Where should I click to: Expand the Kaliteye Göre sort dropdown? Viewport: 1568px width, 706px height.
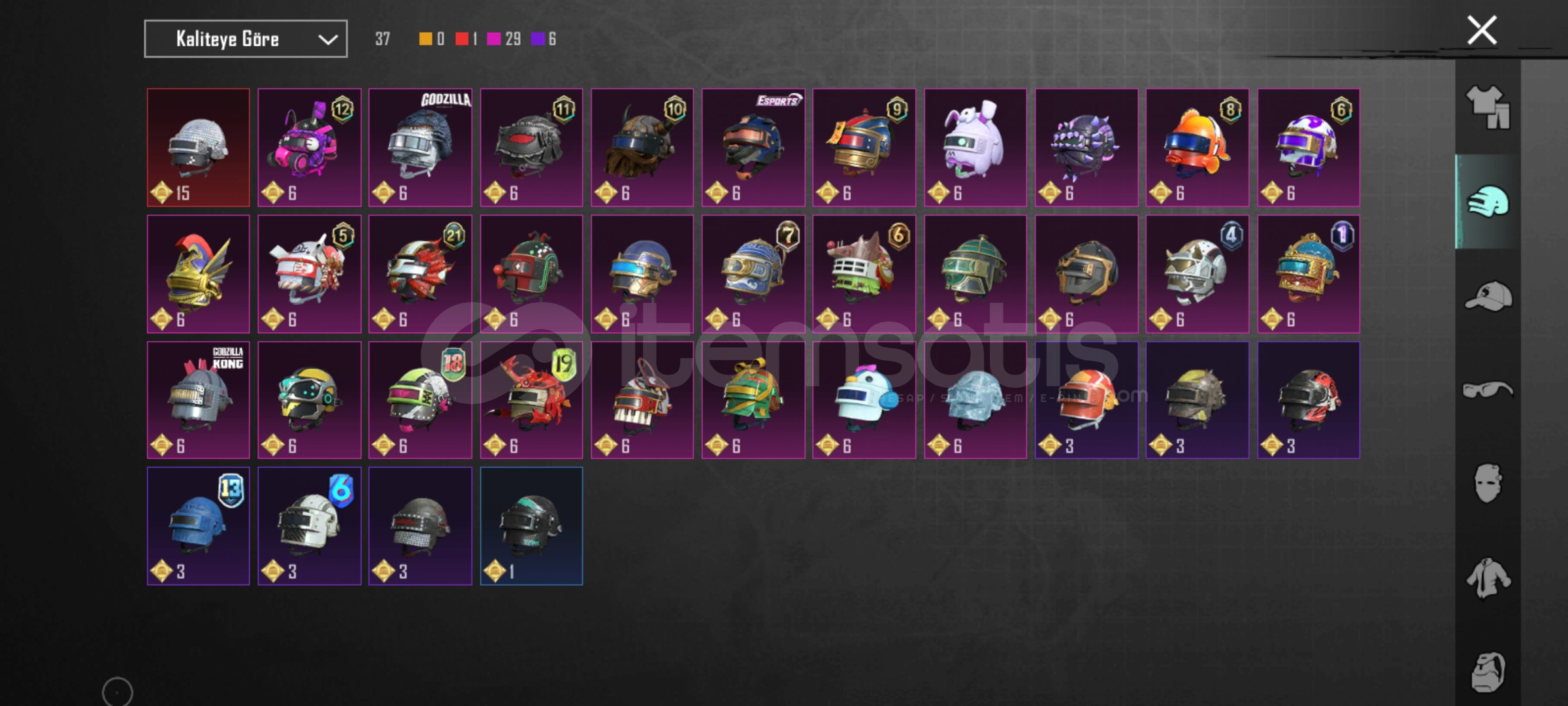tap(246, 39)
